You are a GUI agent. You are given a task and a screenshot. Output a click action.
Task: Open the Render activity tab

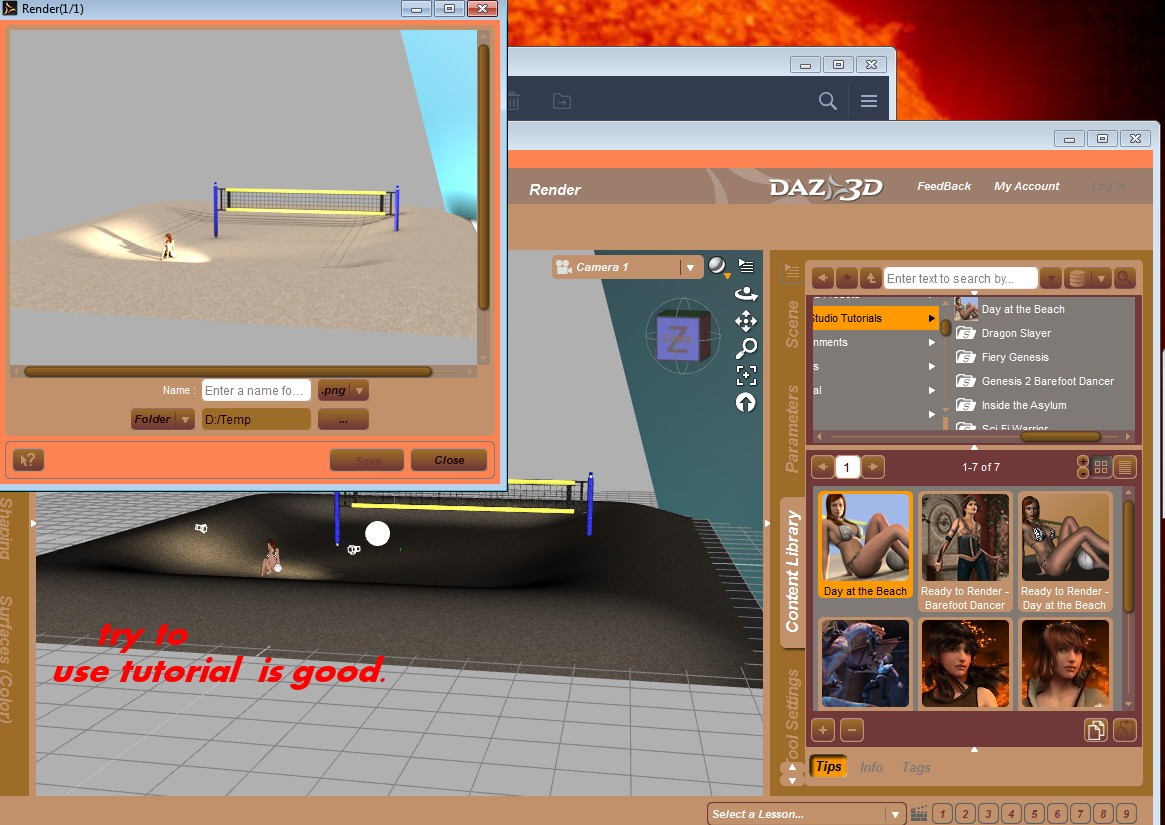tap(554, 190)
